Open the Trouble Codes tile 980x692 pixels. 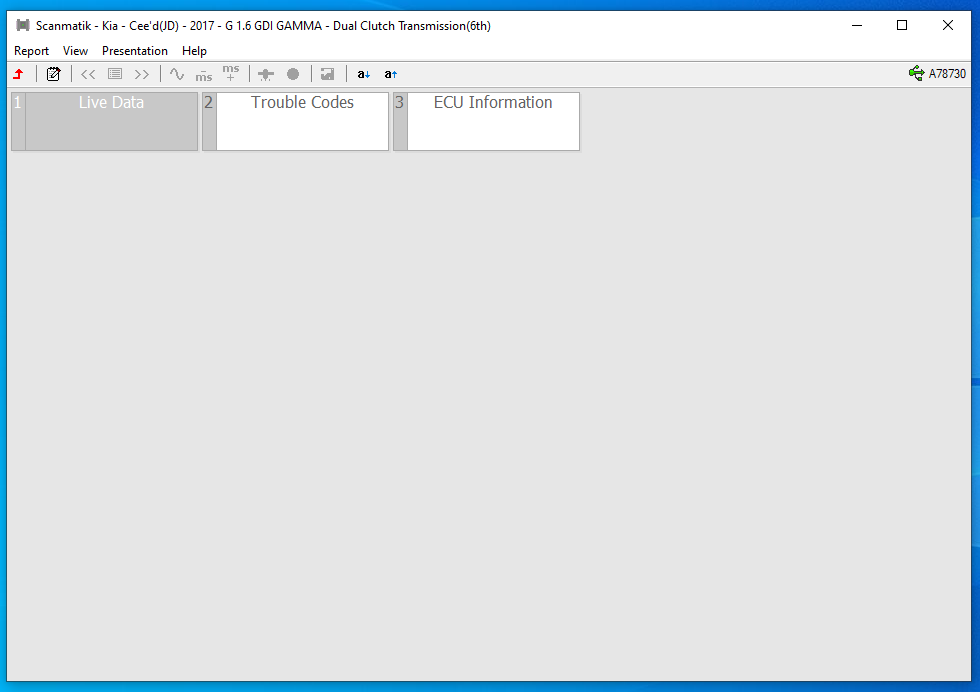click(302, 121)
